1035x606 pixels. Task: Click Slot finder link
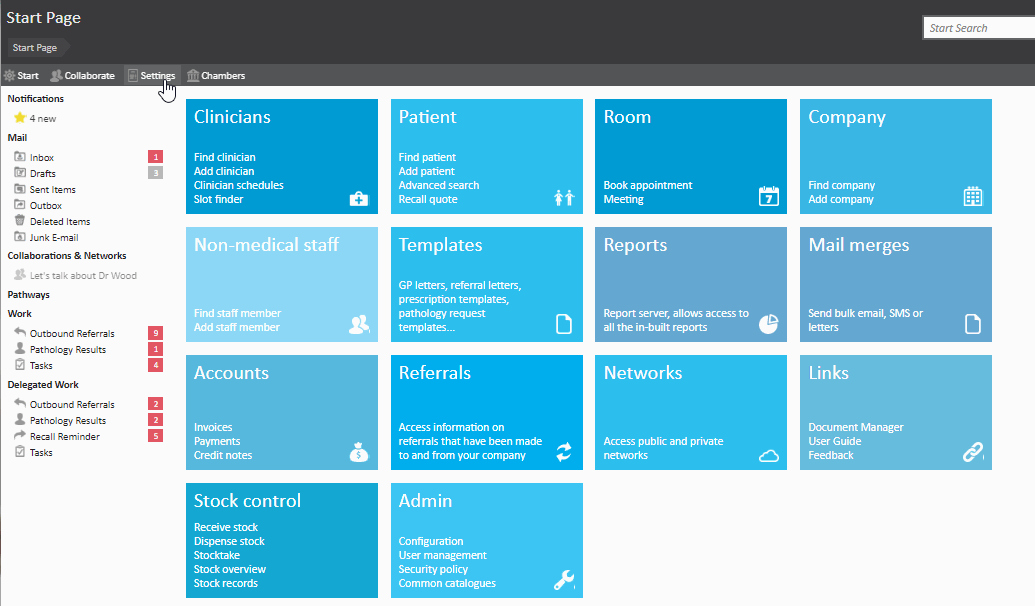click(218, 199)
